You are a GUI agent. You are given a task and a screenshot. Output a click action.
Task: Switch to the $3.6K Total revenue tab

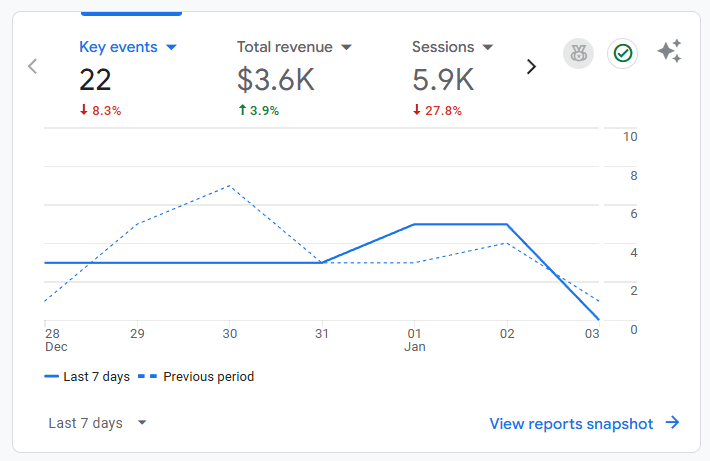pos(276,80)
